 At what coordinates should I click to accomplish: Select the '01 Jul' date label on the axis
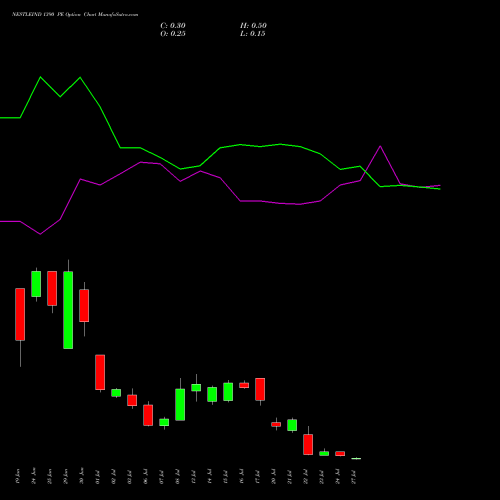[x=98, y=477]
